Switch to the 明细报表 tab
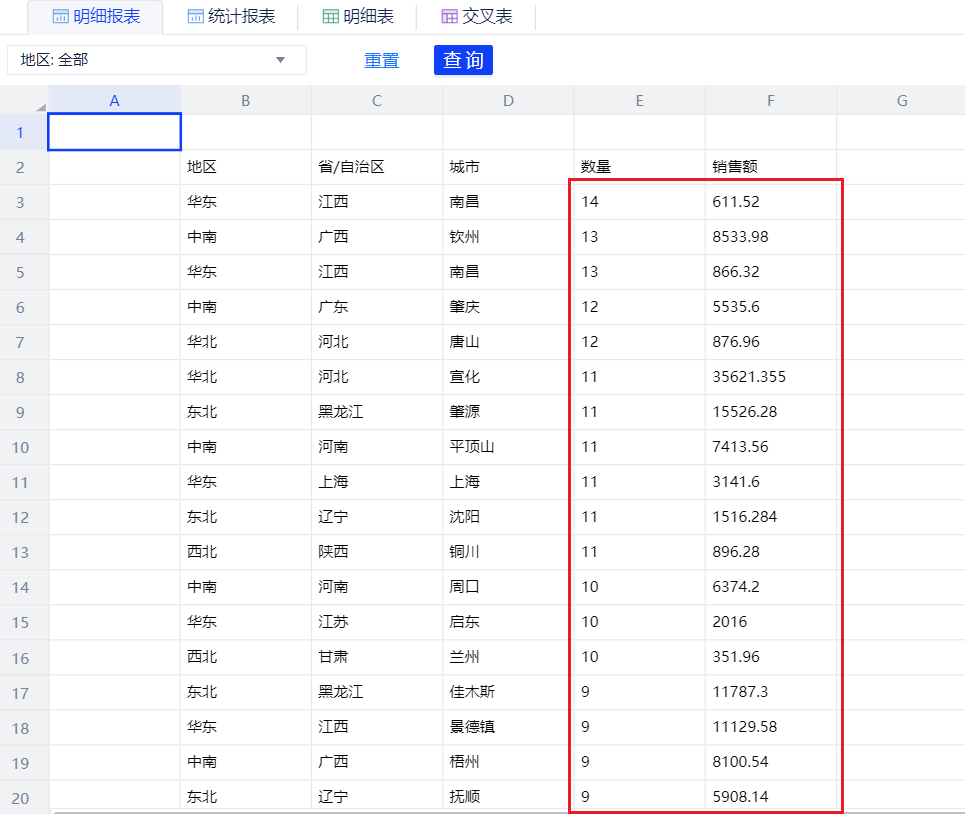The width and height of the screenshot is (965, 814). tap(95, 17)
